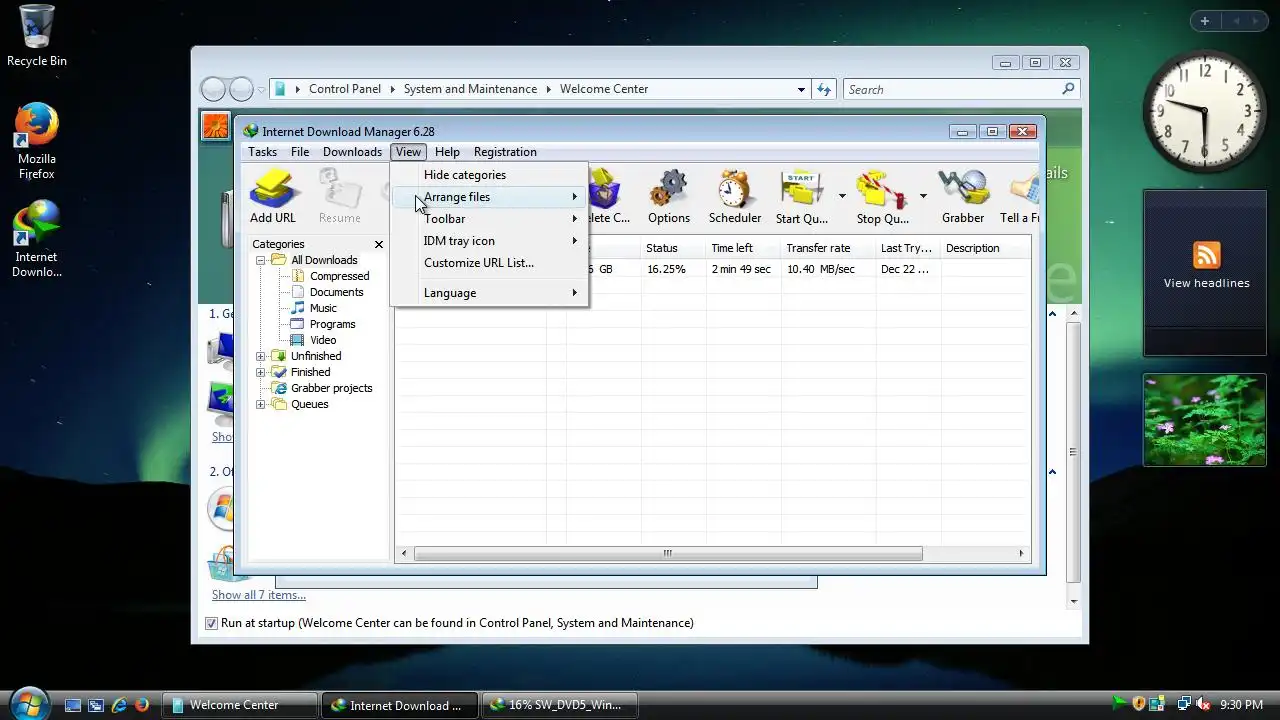Click Show Desktop quick launch icon

click(x=73, y=705)
